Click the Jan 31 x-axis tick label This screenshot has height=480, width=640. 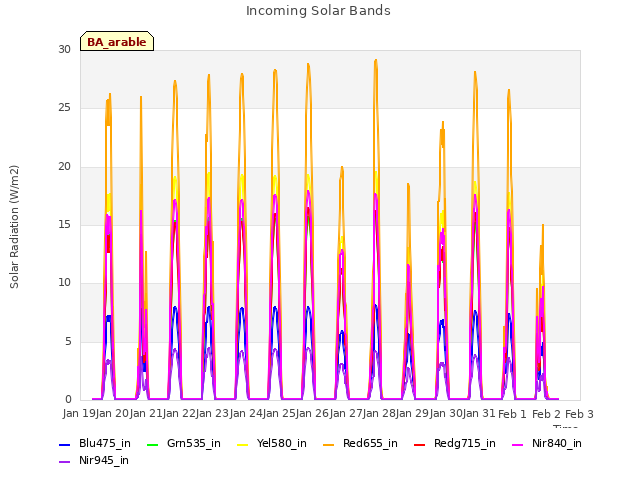pos(479,414)
